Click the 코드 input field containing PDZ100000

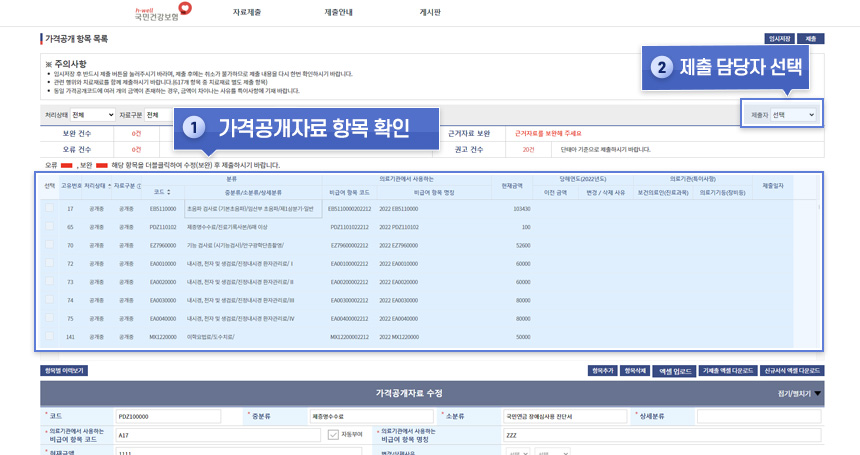[168, 416]
